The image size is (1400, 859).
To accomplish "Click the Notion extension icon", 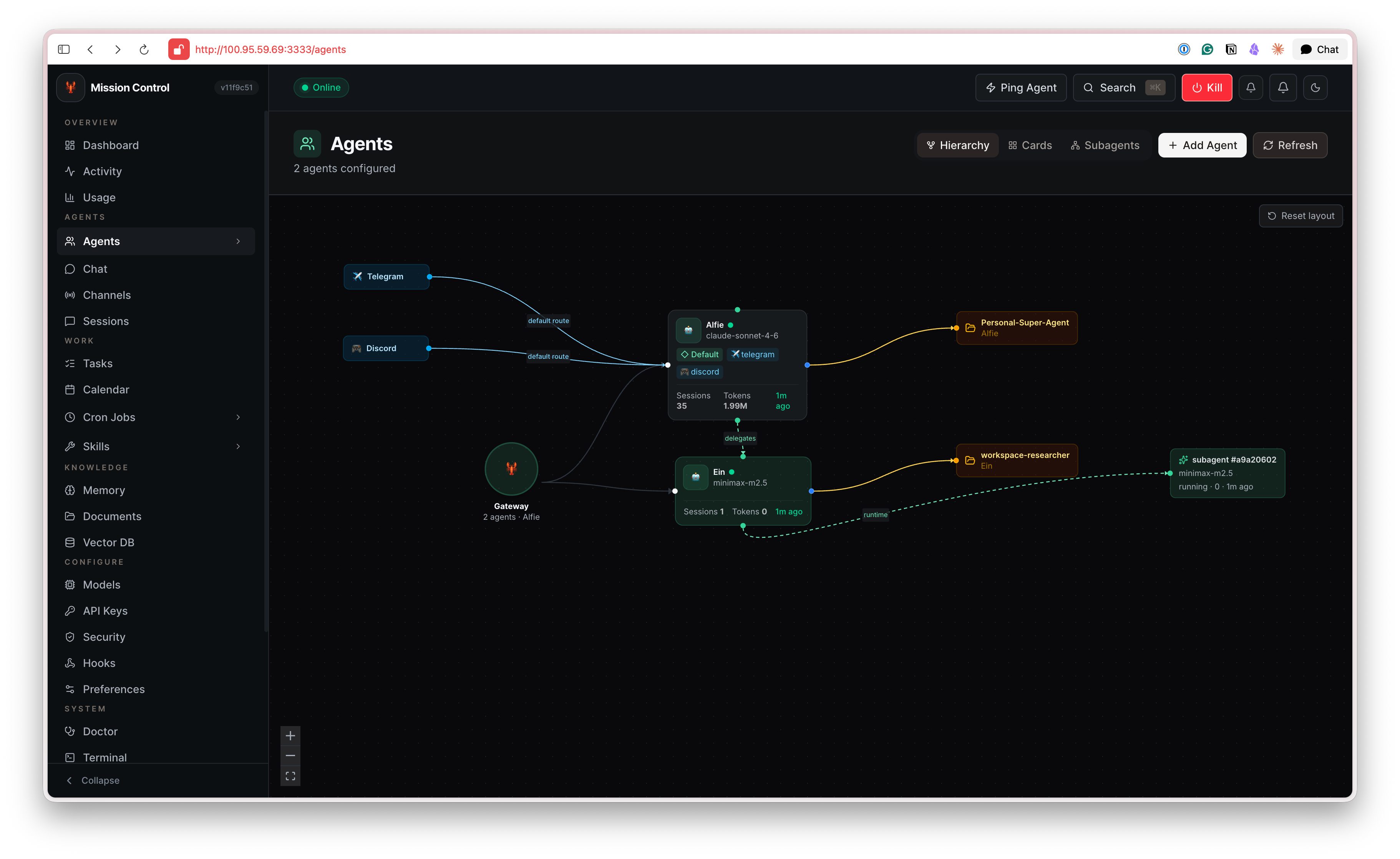I will point(1231,50).
